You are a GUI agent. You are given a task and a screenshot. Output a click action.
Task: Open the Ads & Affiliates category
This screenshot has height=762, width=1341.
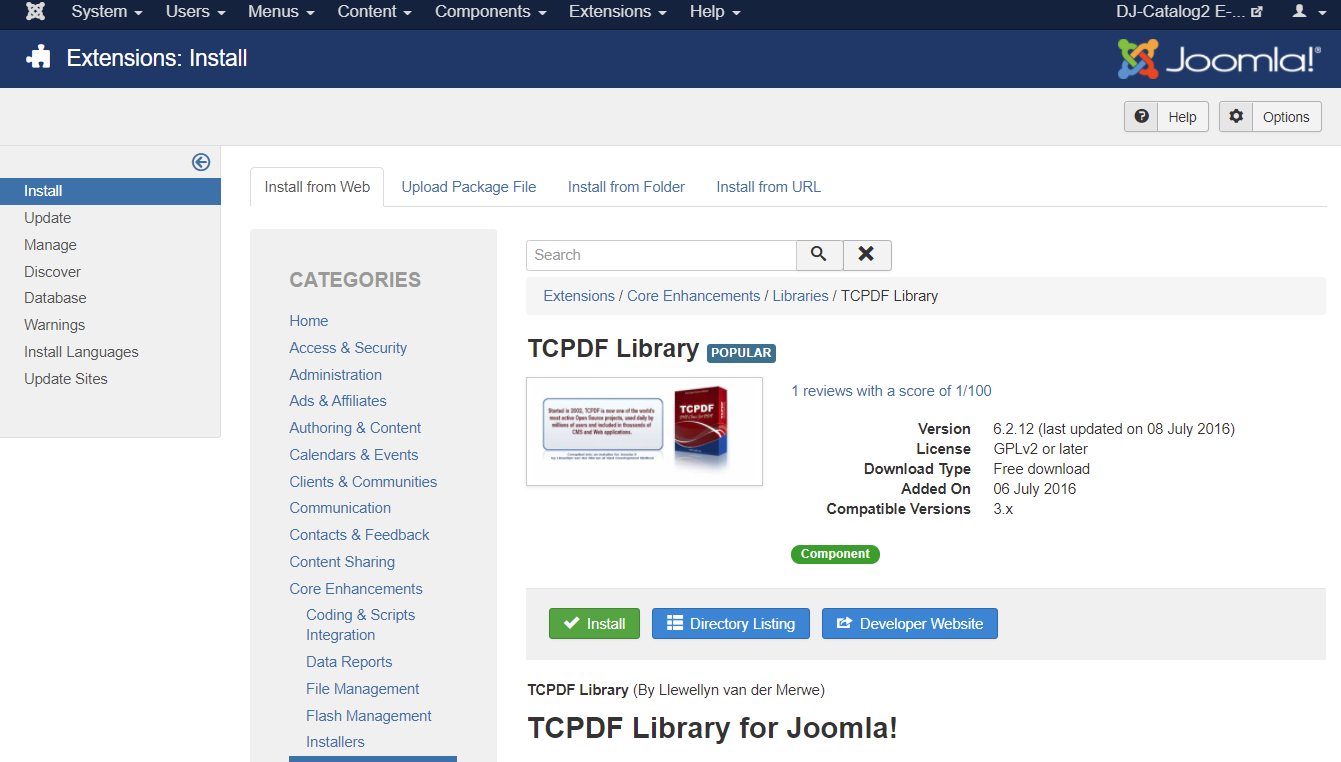click(x=338, y=401)
